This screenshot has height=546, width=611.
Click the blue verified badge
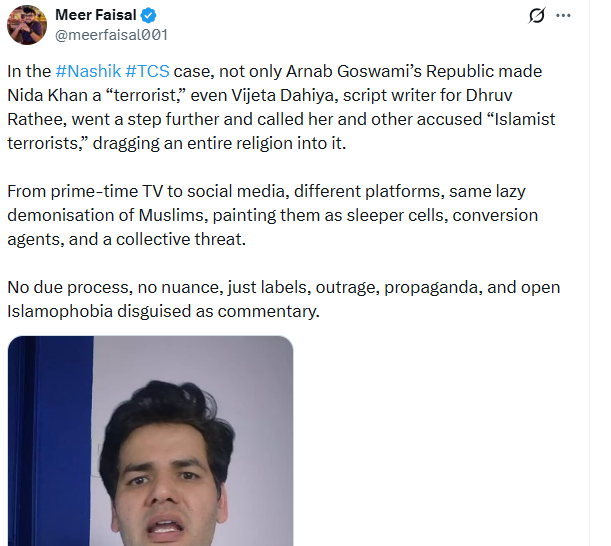[149, 15]
